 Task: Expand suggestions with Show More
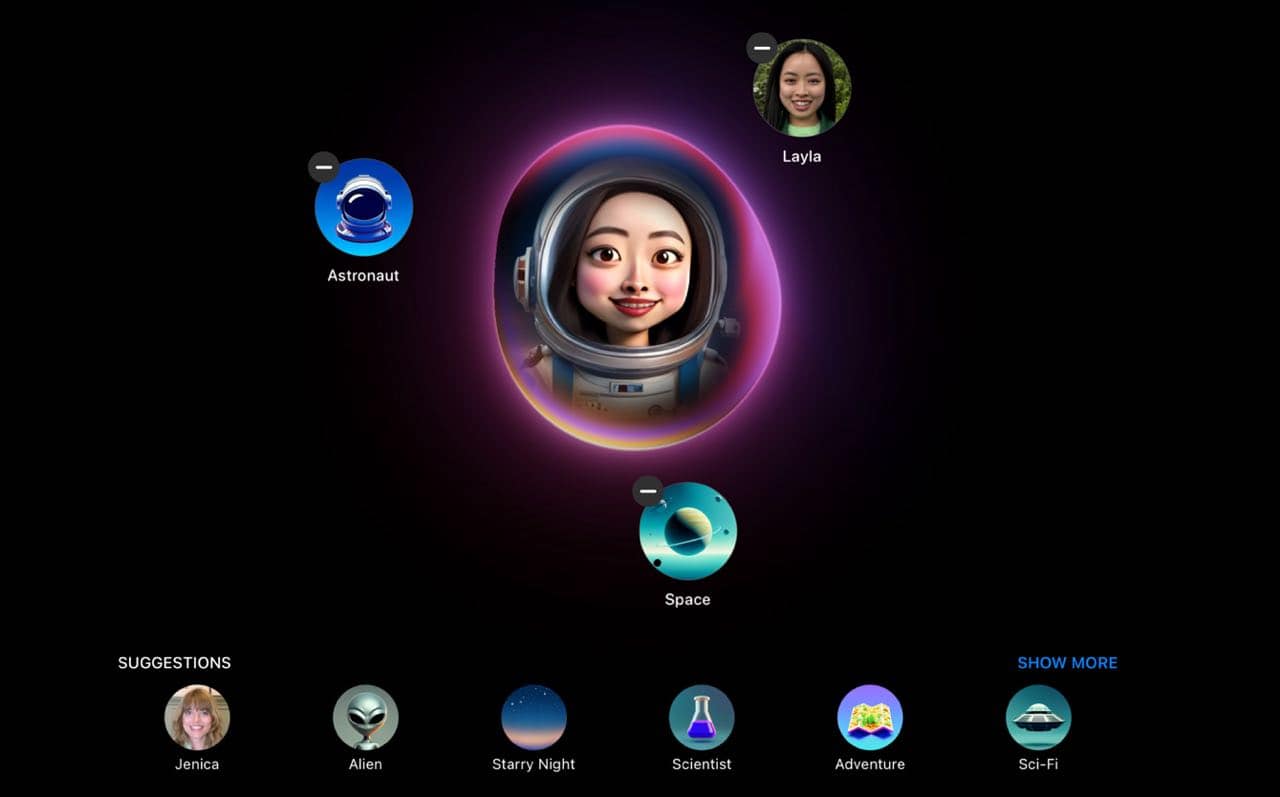(1067, 663)
